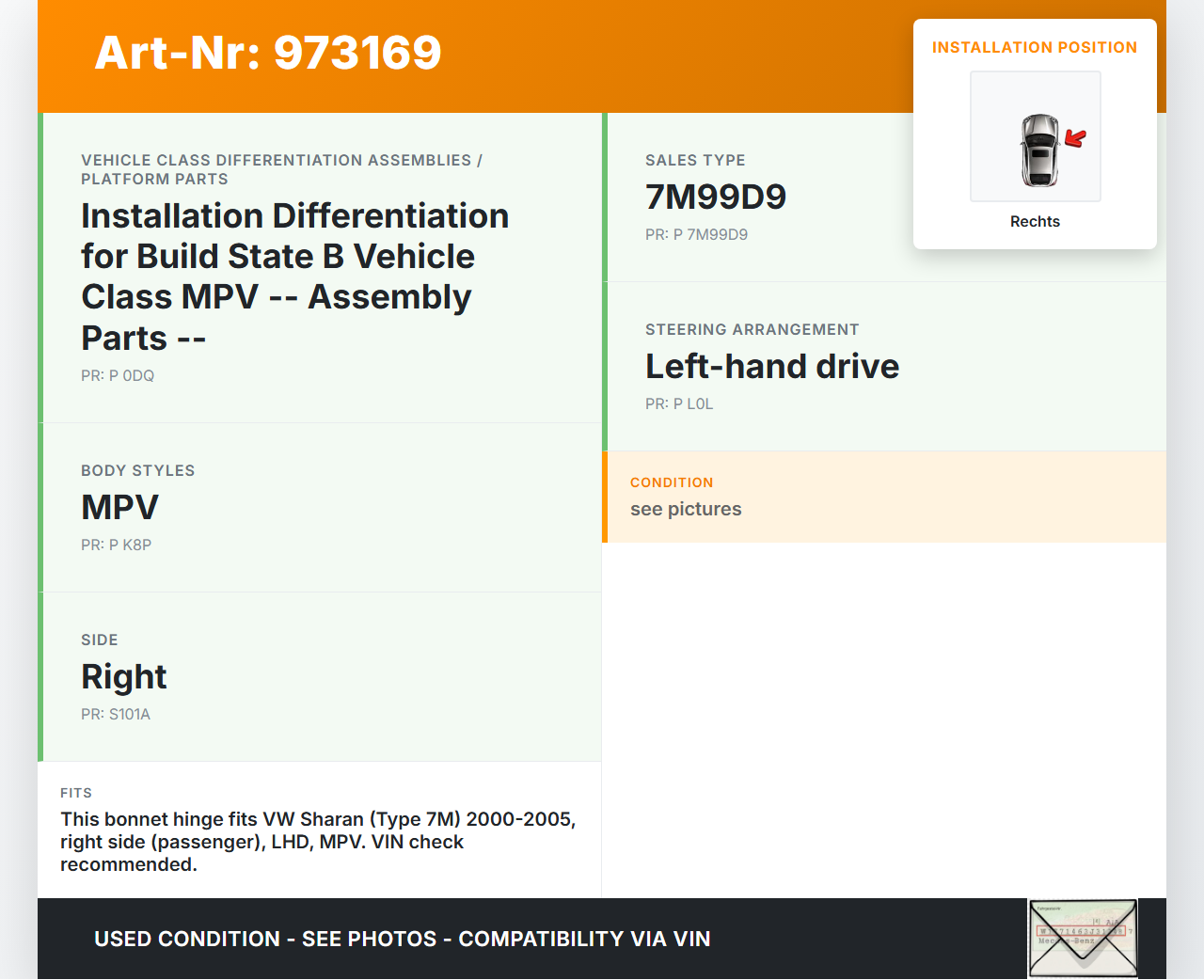The image size is (1204, 980).
Task: Select the 'MPV' body style value
Action: coord(120,507)
